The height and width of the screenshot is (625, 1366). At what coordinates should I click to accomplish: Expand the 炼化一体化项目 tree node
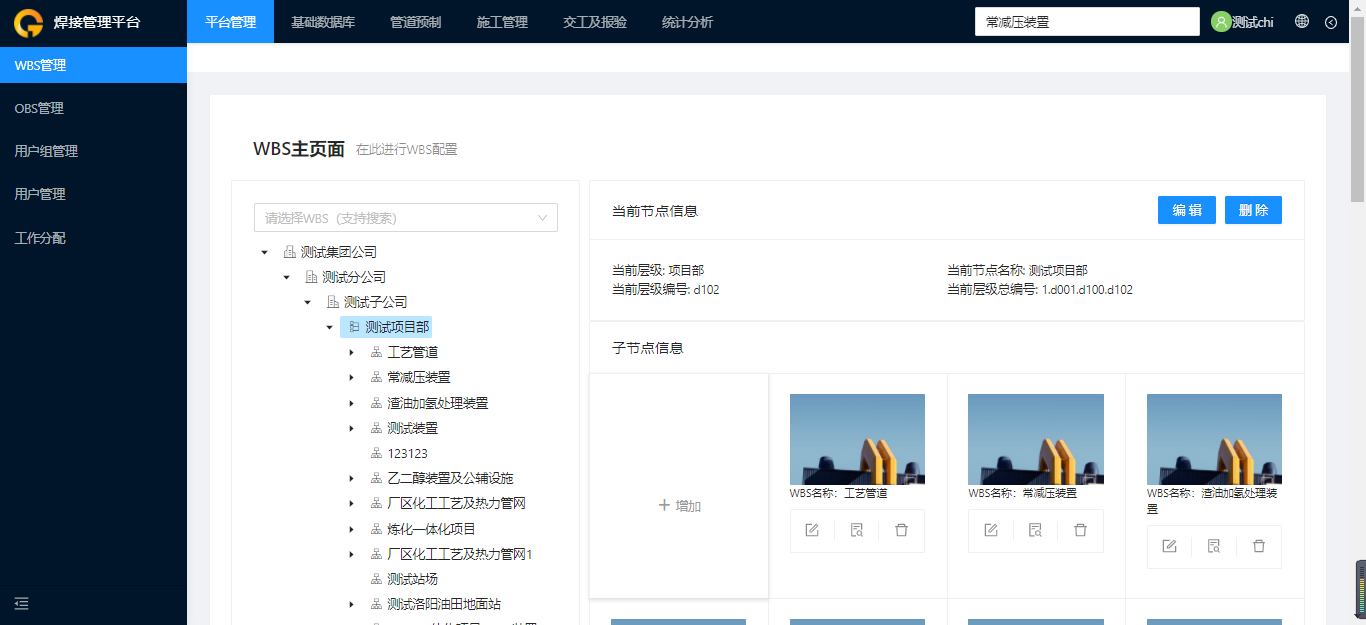(x=351, y=529)
